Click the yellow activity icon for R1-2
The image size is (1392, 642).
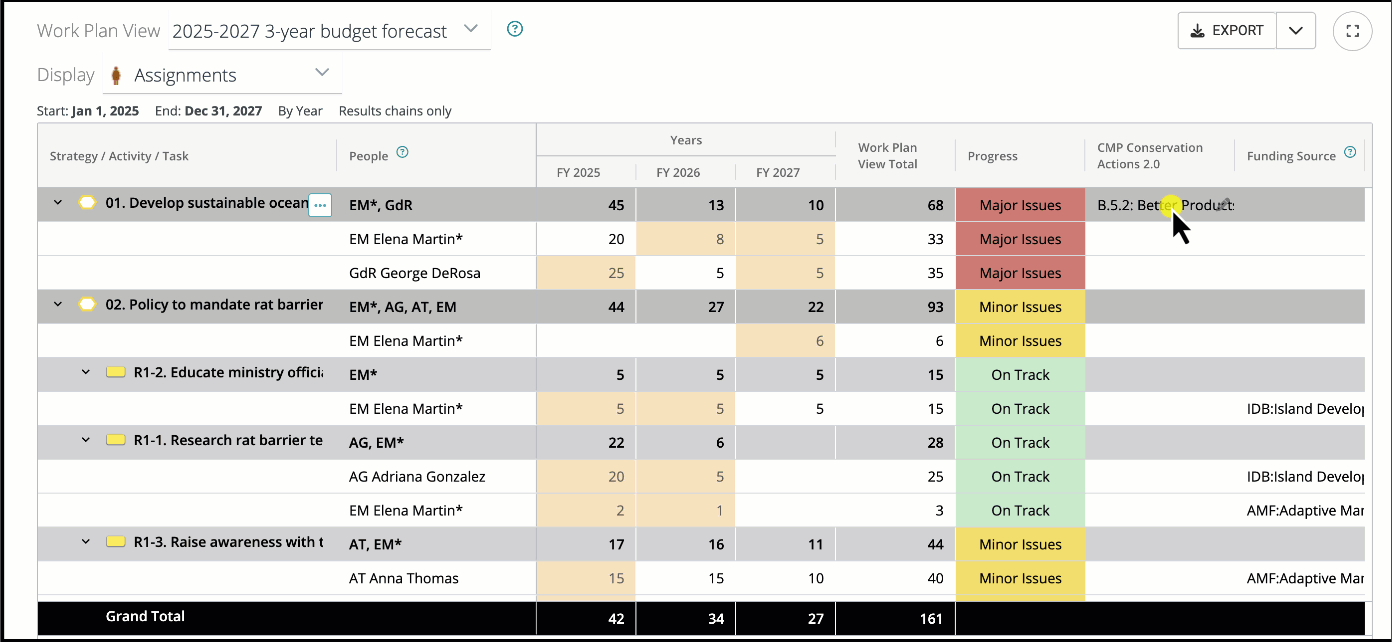115,373
